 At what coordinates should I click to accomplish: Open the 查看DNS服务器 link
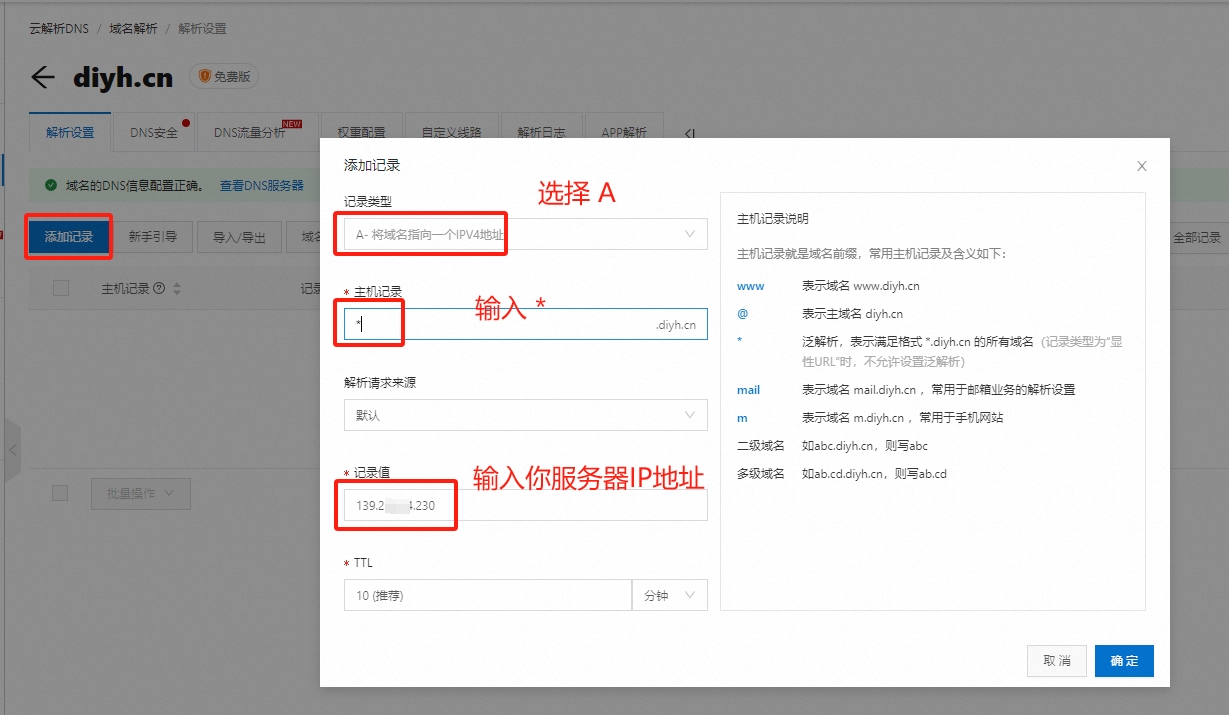(262, 185)
